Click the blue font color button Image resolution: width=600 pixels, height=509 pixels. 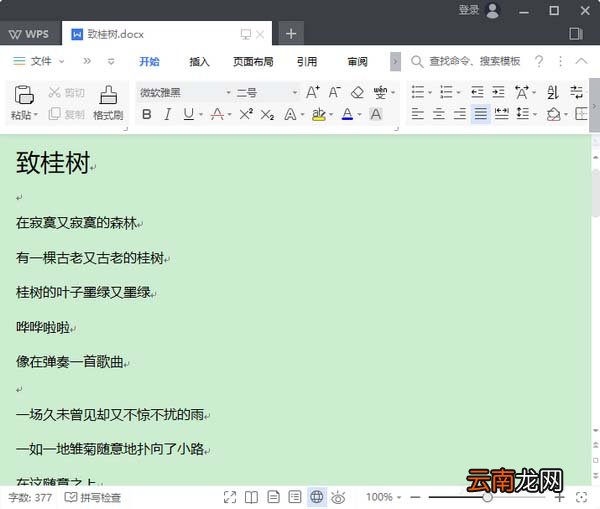tap(347, 114)
